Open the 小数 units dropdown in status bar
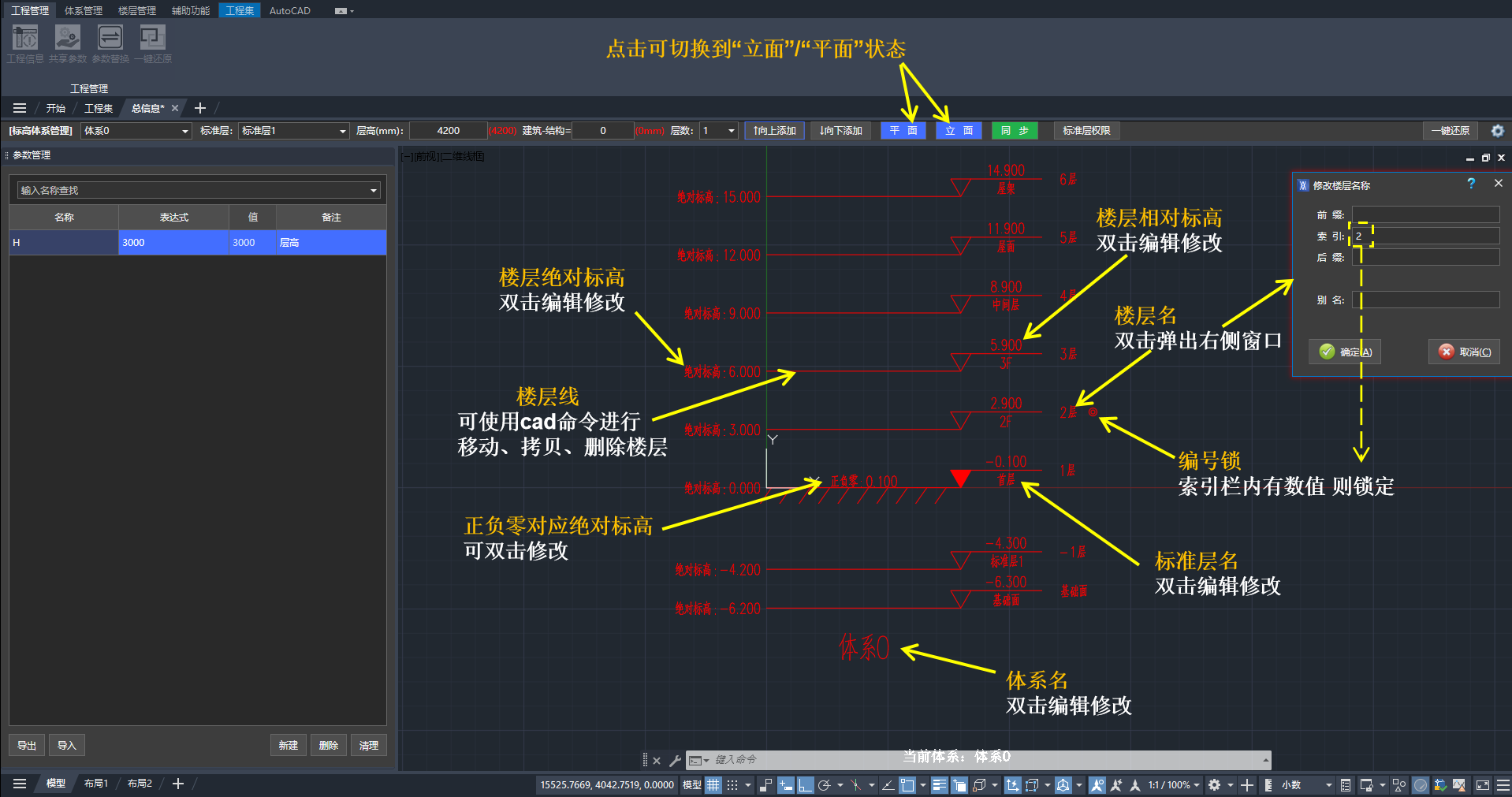1512x797 pixels. point(1307,785)
